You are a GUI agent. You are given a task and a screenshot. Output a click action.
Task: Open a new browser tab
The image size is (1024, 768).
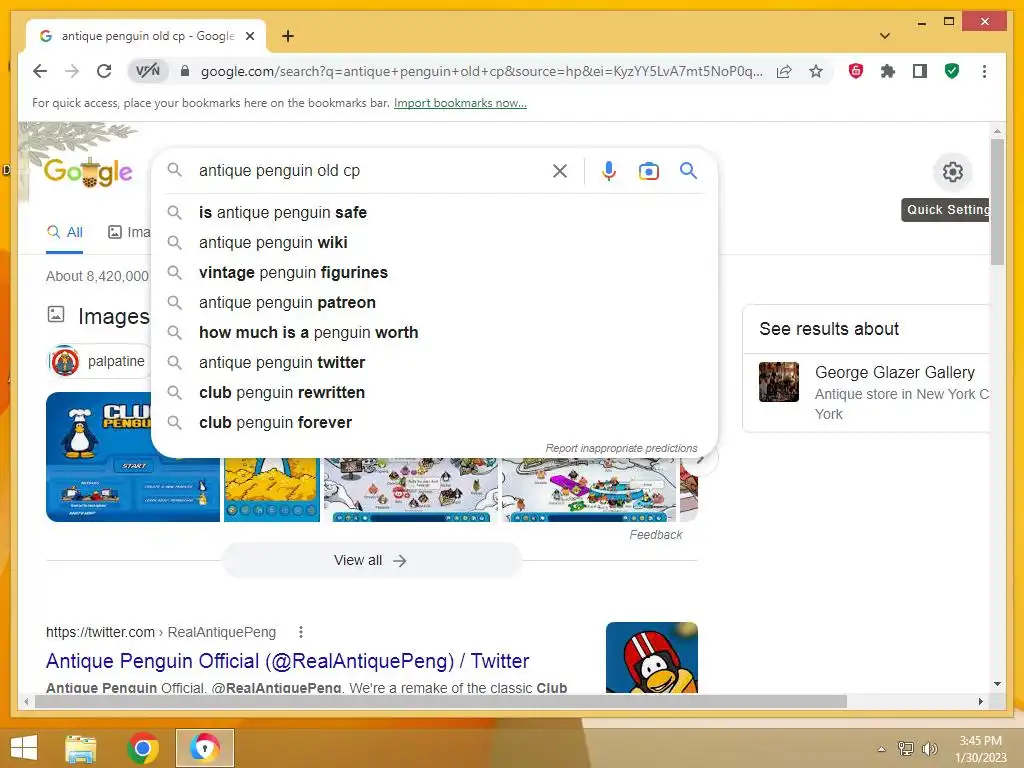click(287, 36)
